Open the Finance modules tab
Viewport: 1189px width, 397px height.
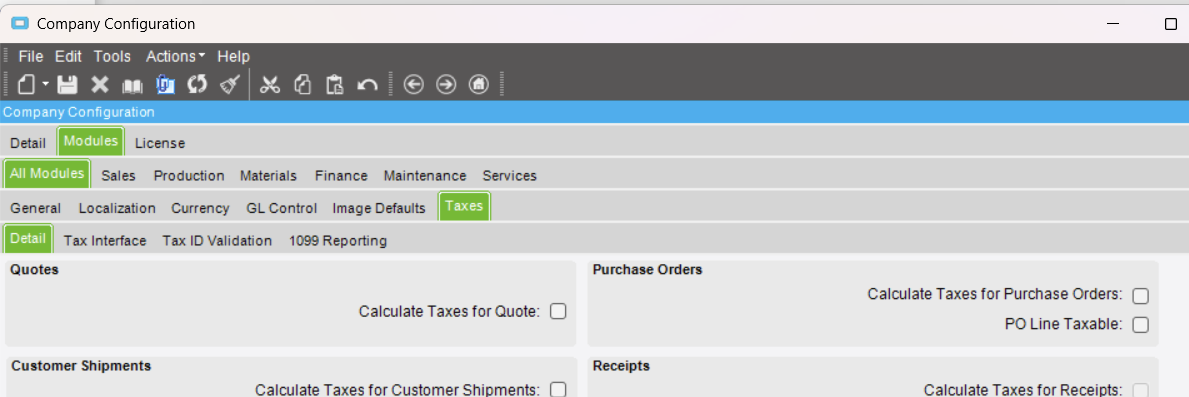[341, 175]
